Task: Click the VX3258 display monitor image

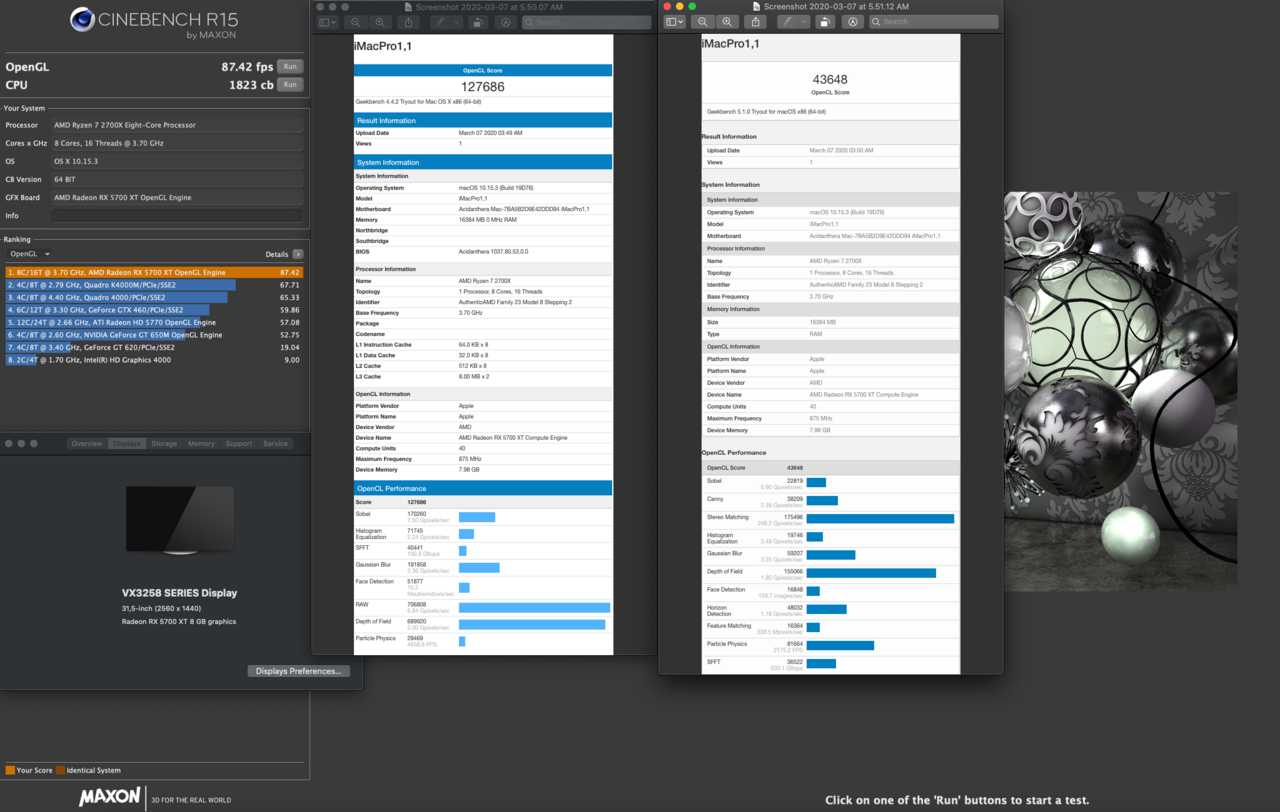Action: click(180, 520)
